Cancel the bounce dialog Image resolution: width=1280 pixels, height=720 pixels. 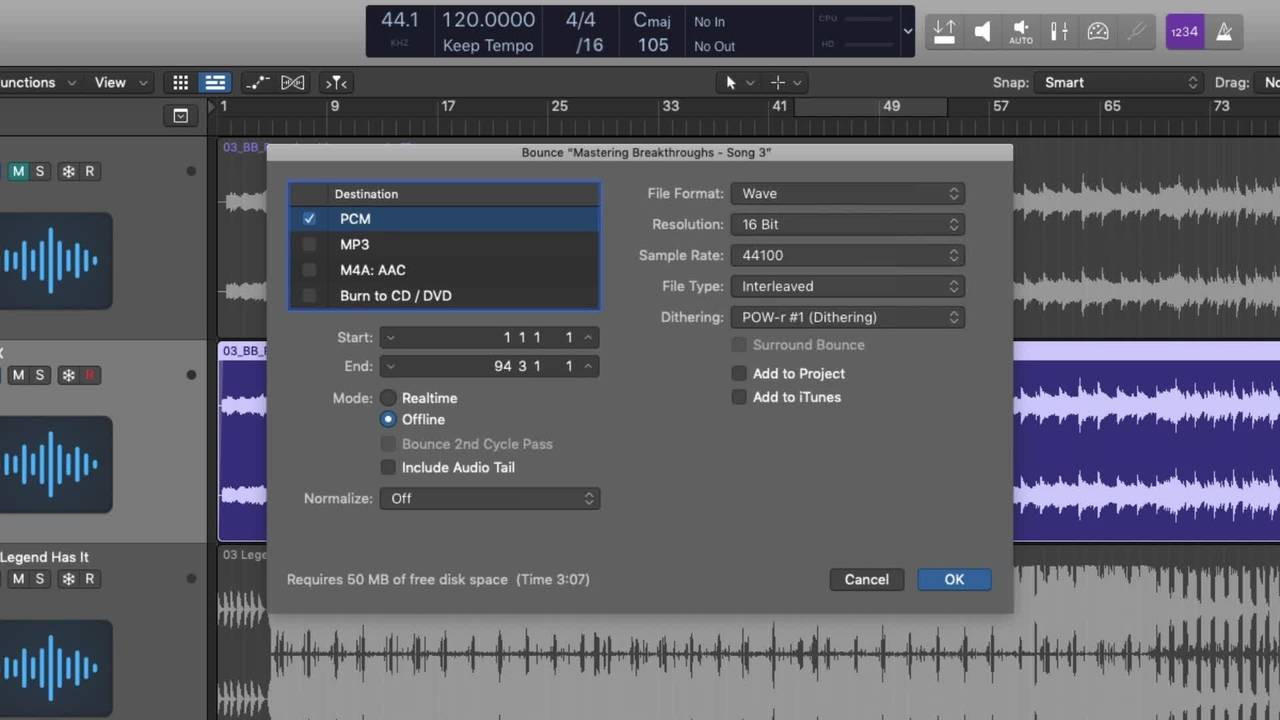866,579
